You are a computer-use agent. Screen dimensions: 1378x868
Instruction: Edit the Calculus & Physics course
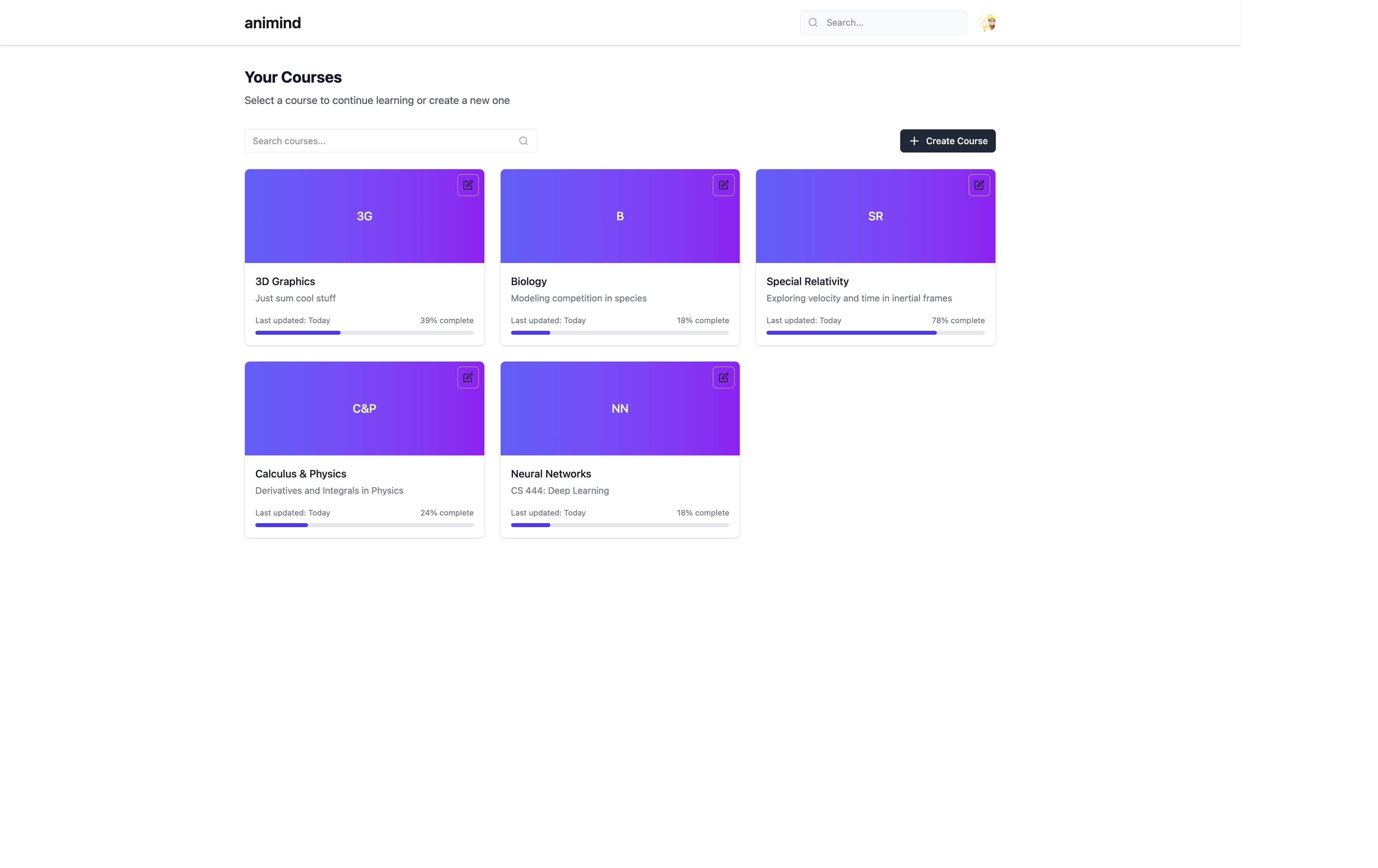point(468,377)
